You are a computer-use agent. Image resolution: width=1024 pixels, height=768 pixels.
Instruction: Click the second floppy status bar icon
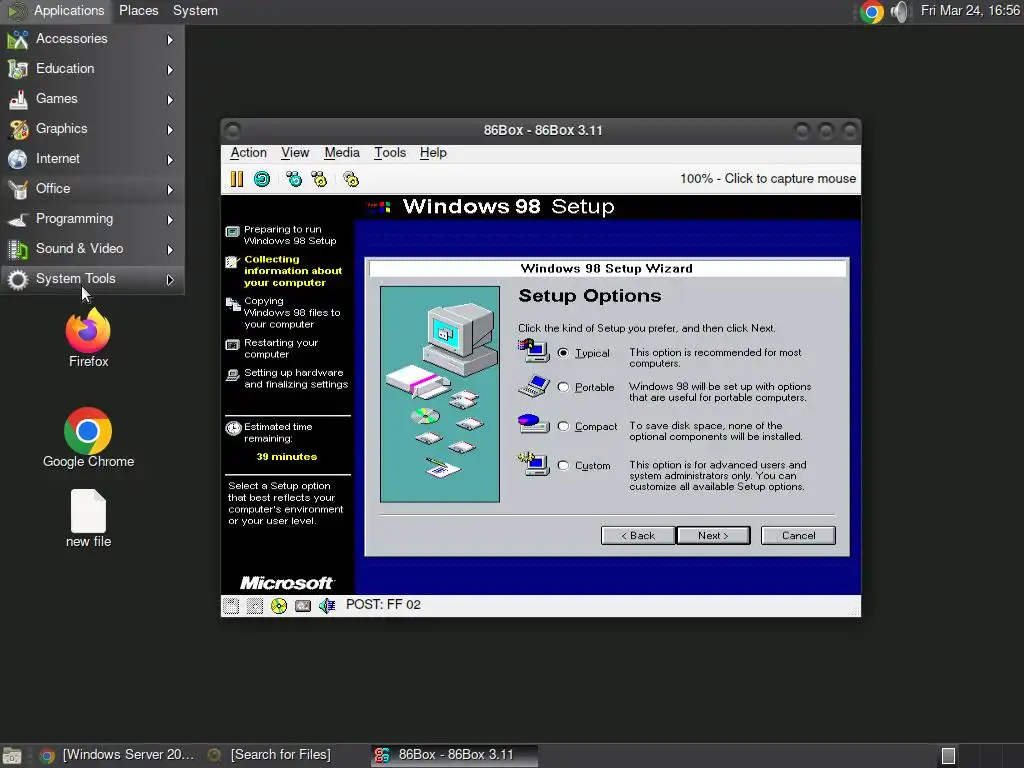click(255, 605)
